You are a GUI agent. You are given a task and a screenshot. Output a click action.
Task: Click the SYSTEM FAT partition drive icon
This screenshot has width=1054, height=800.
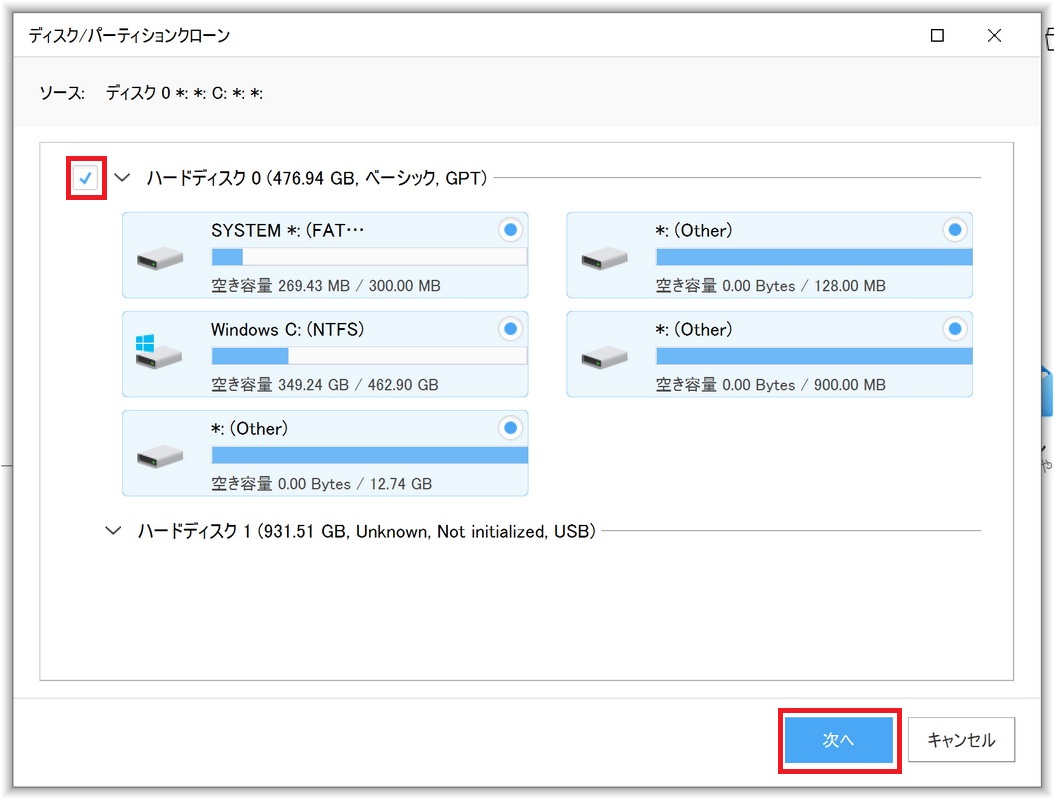160,258
